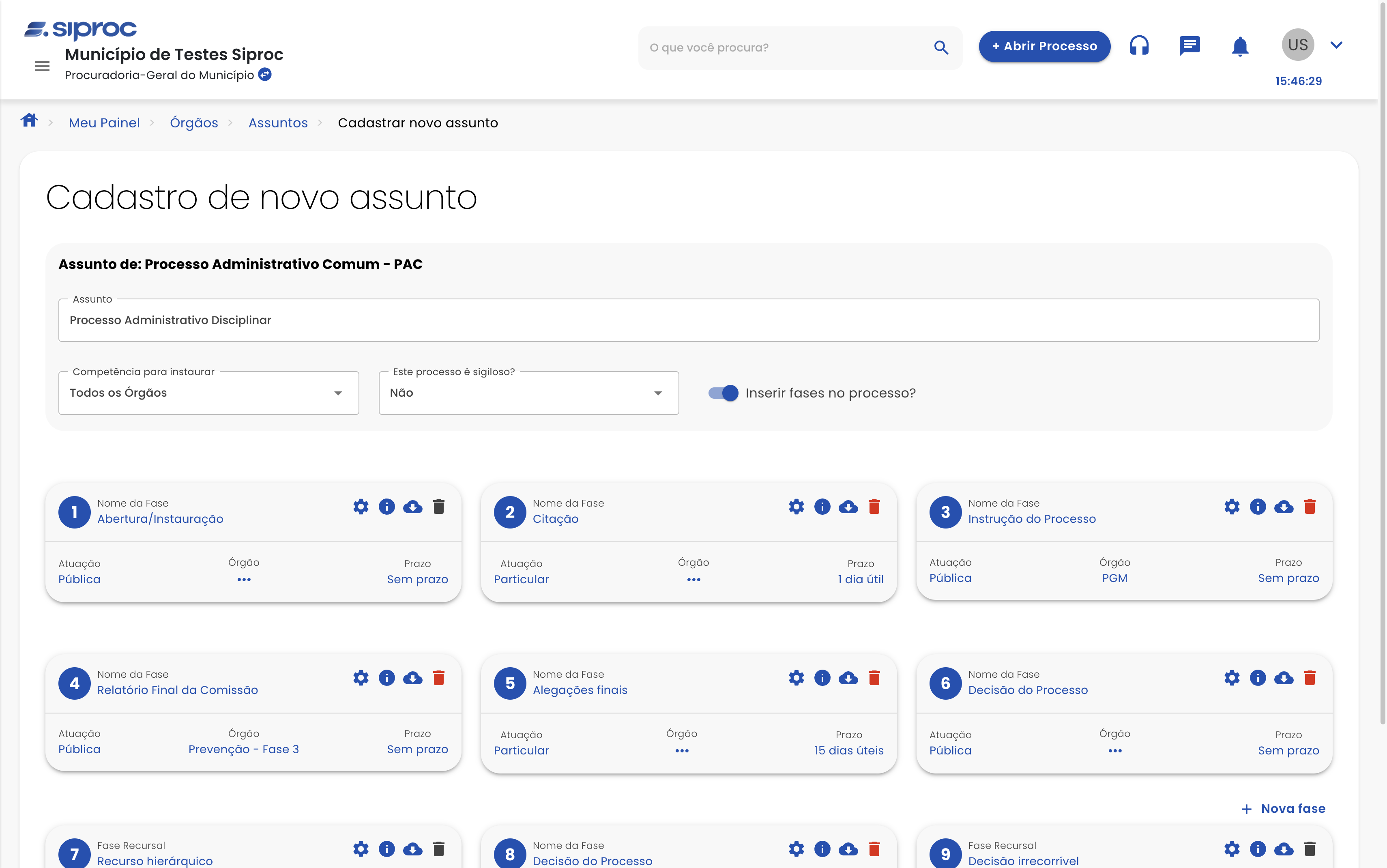Click Órgãos breadcrumb
Image resolution: width=1387 pixels, height=868 pixels.
point(194,123)
